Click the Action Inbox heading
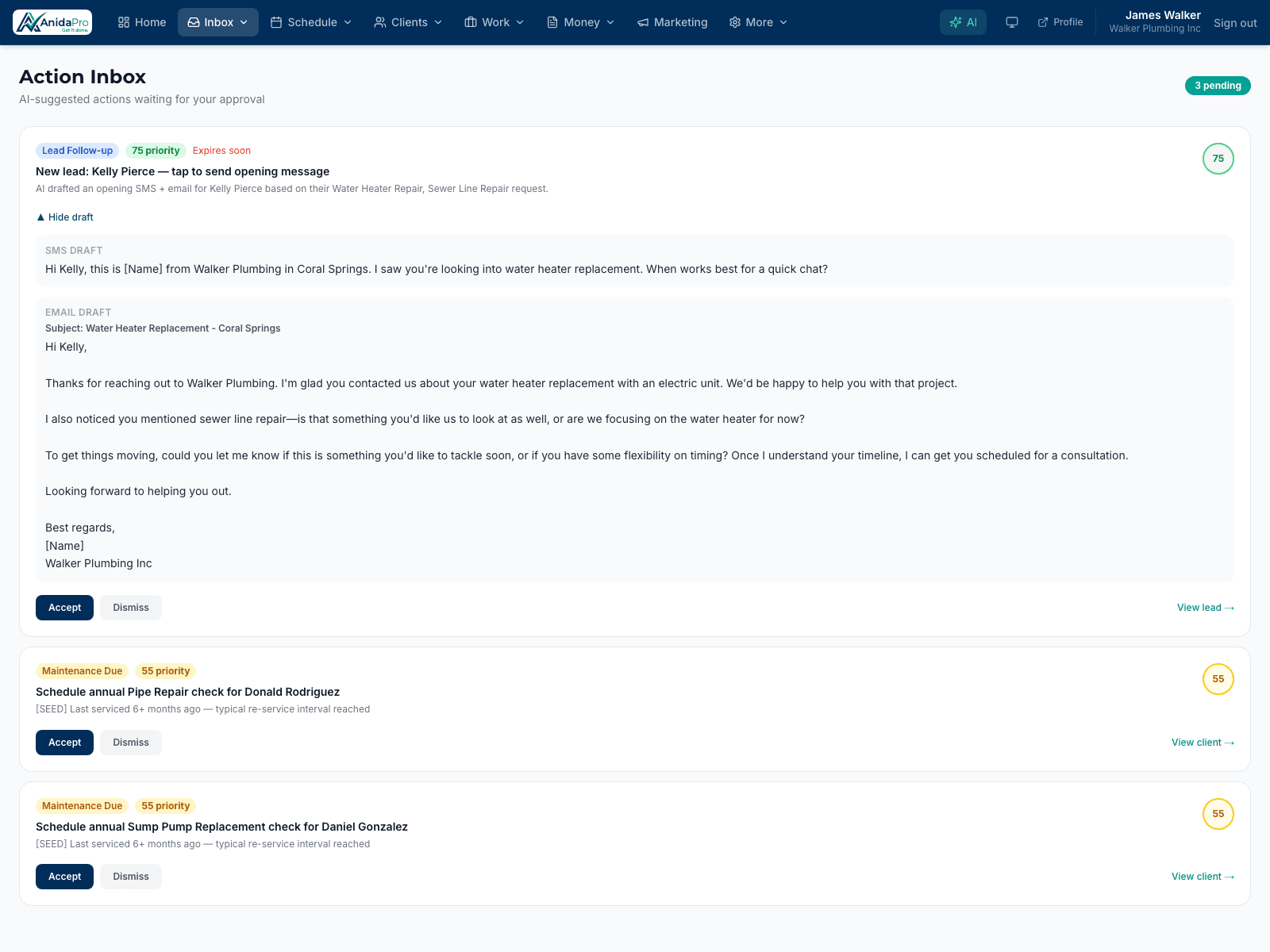 point(83,77)
